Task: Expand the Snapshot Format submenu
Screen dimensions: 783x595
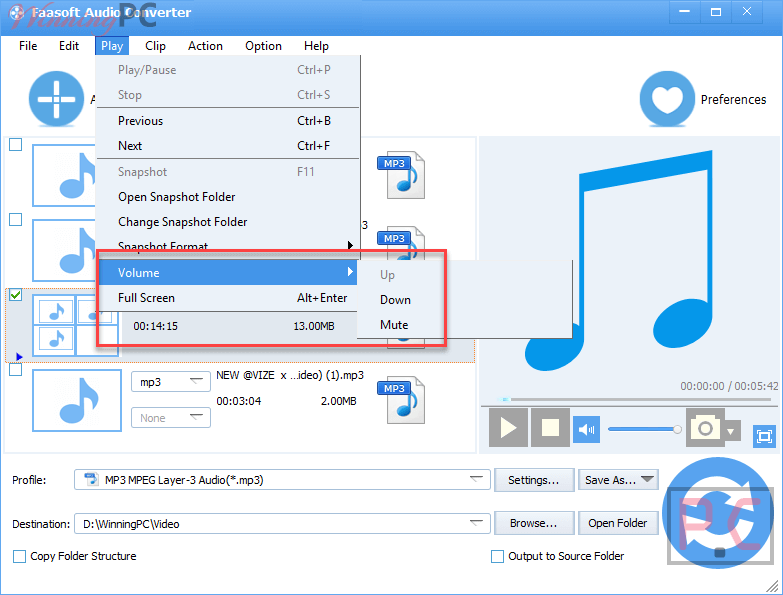Action: (228, 246)
